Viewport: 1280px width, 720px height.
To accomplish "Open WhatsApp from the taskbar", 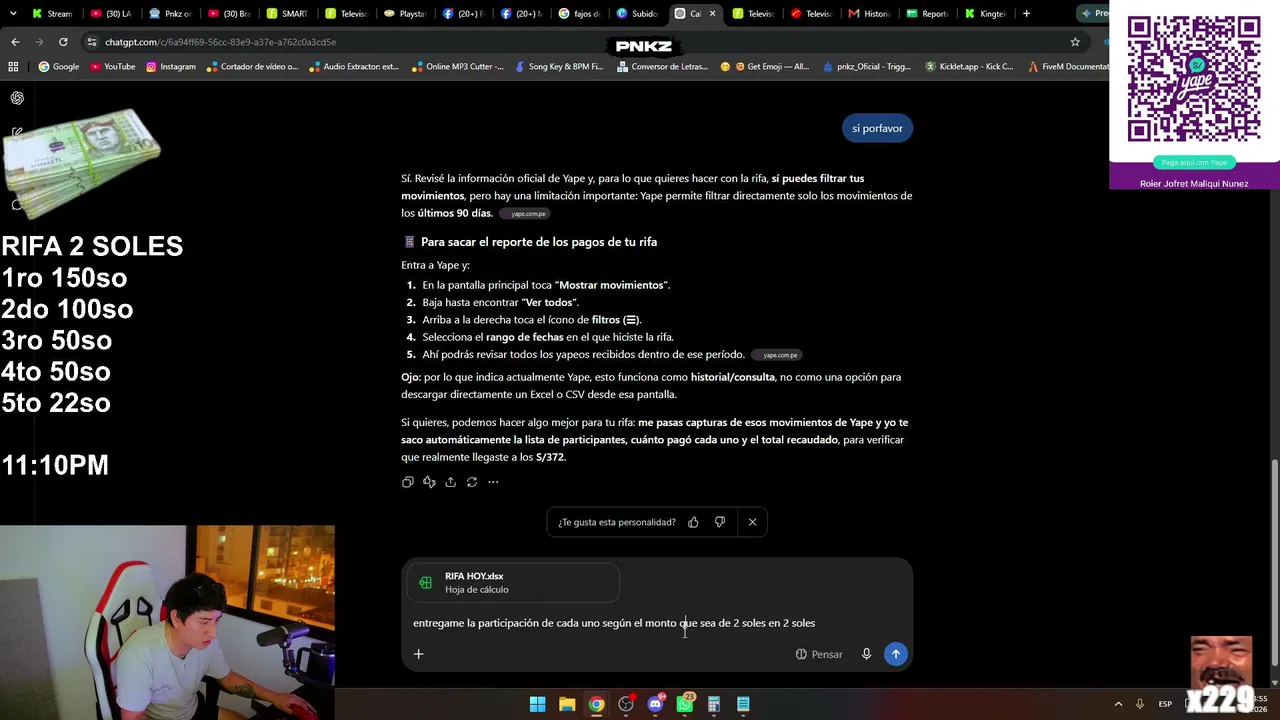I will tap(684, 704).
